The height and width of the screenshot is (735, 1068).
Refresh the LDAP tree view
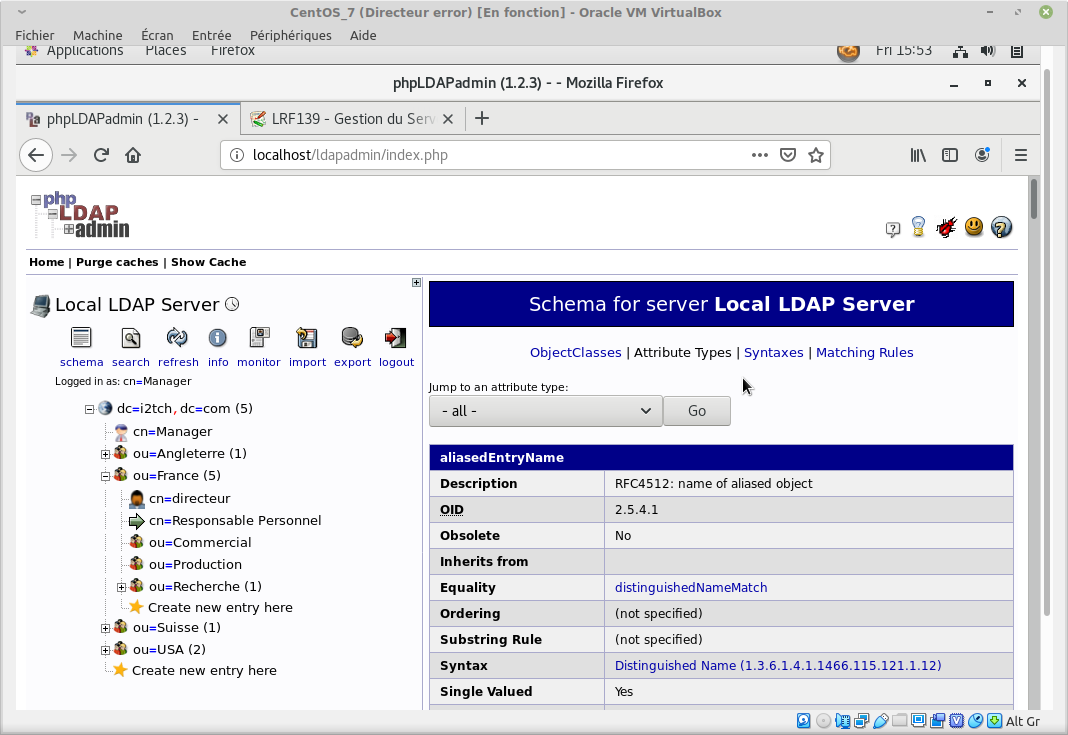(x=177, y=338)
